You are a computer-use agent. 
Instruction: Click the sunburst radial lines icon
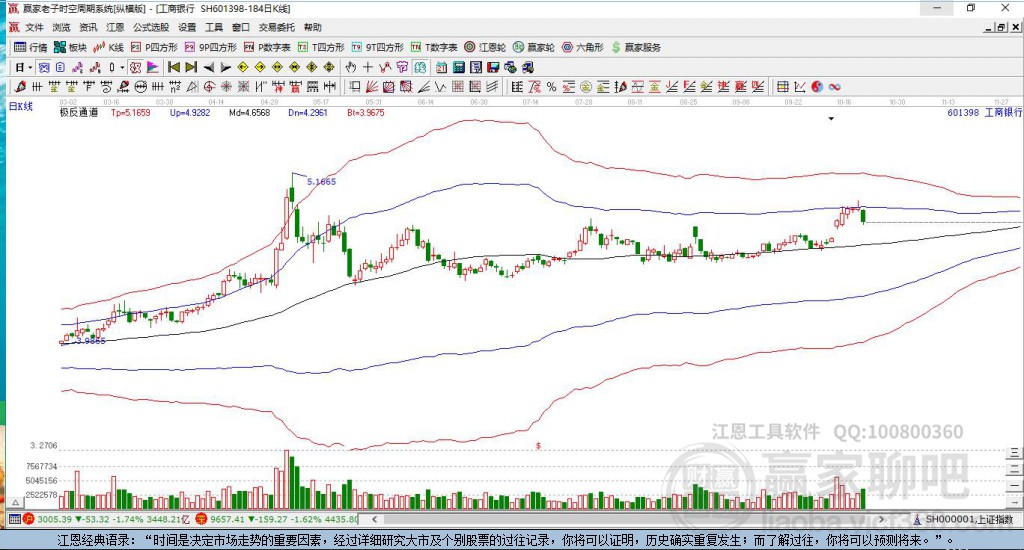pos(227,87)
